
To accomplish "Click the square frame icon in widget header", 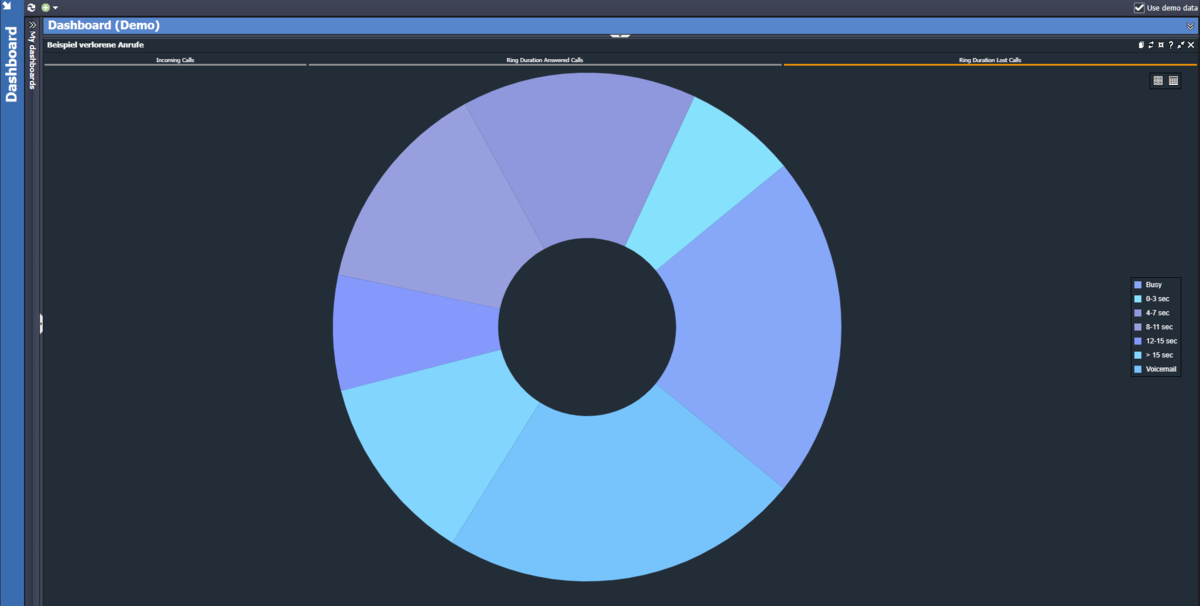I will 1161,45.
